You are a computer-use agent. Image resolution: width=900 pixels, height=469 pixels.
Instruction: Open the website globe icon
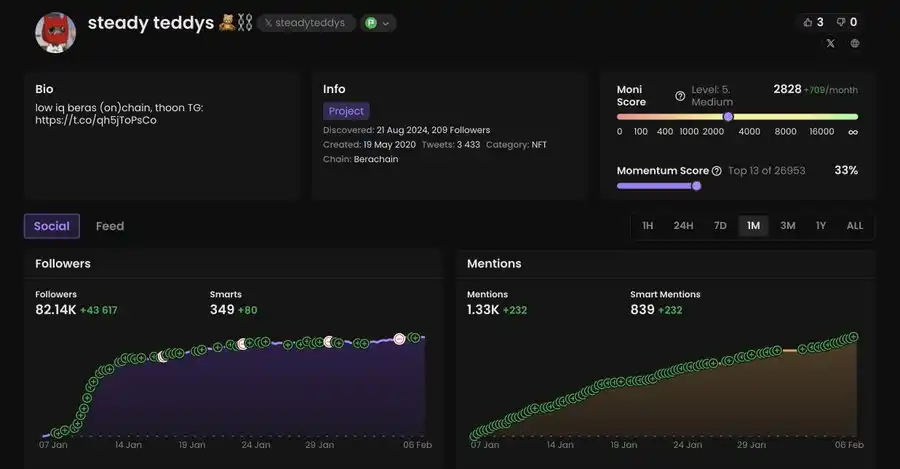pyautogui.click(x=855, y=44)
